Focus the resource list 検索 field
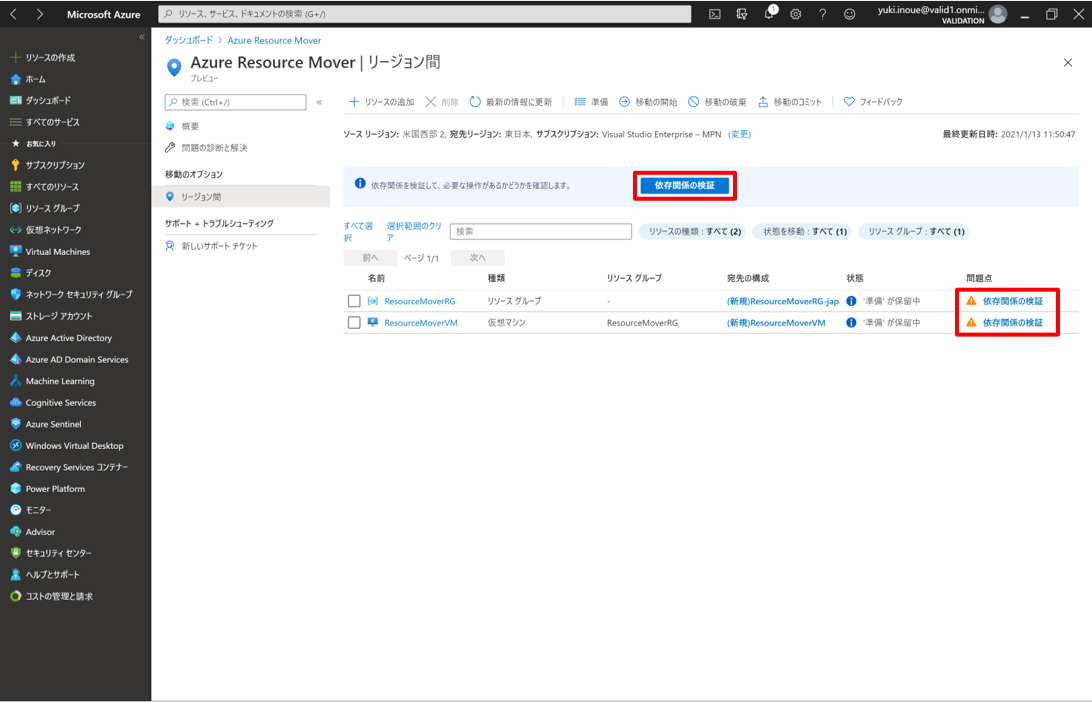 [x=541, y=231]
